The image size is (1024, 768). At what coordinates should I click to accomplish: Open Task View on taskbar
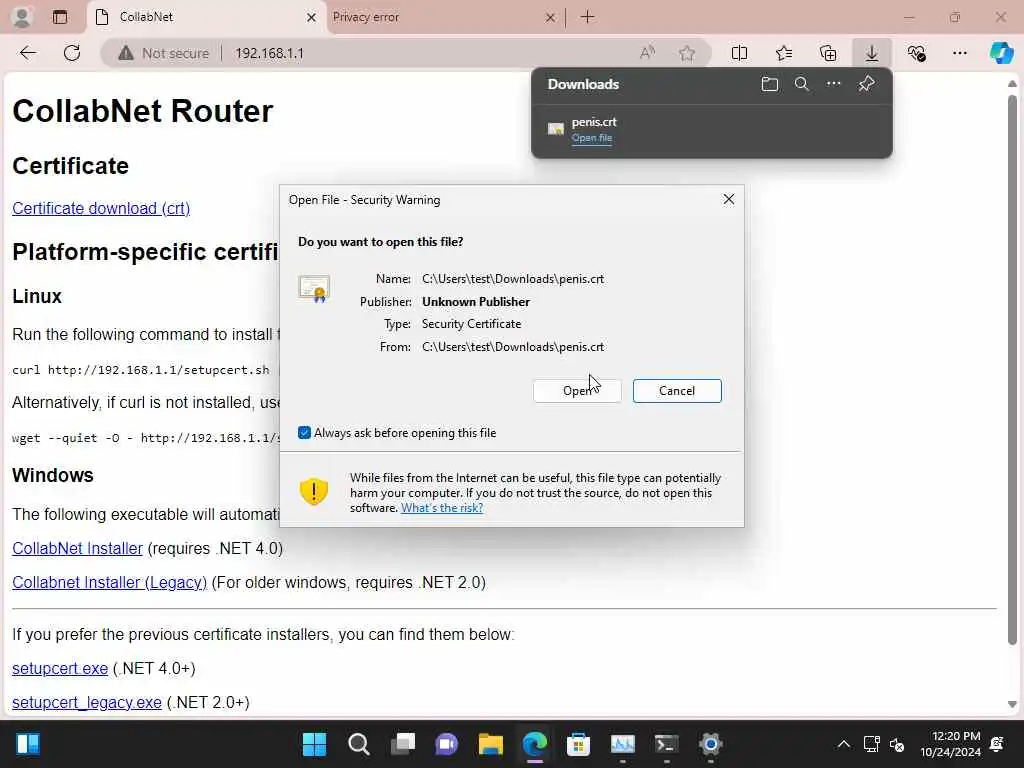[403, 744]
